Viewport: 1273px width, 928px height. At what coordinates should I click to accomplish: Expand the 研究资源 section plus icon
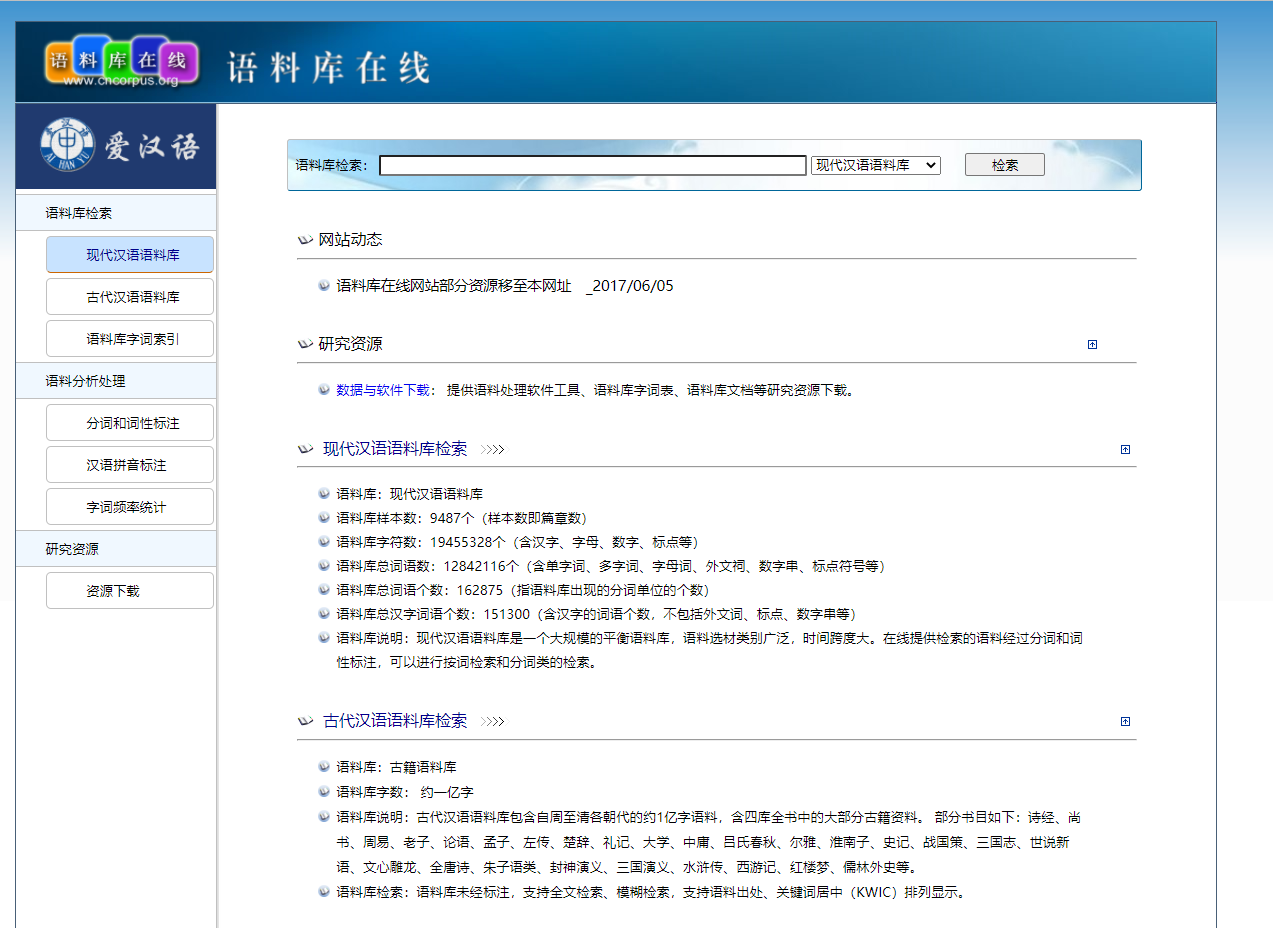point(1092,344)
